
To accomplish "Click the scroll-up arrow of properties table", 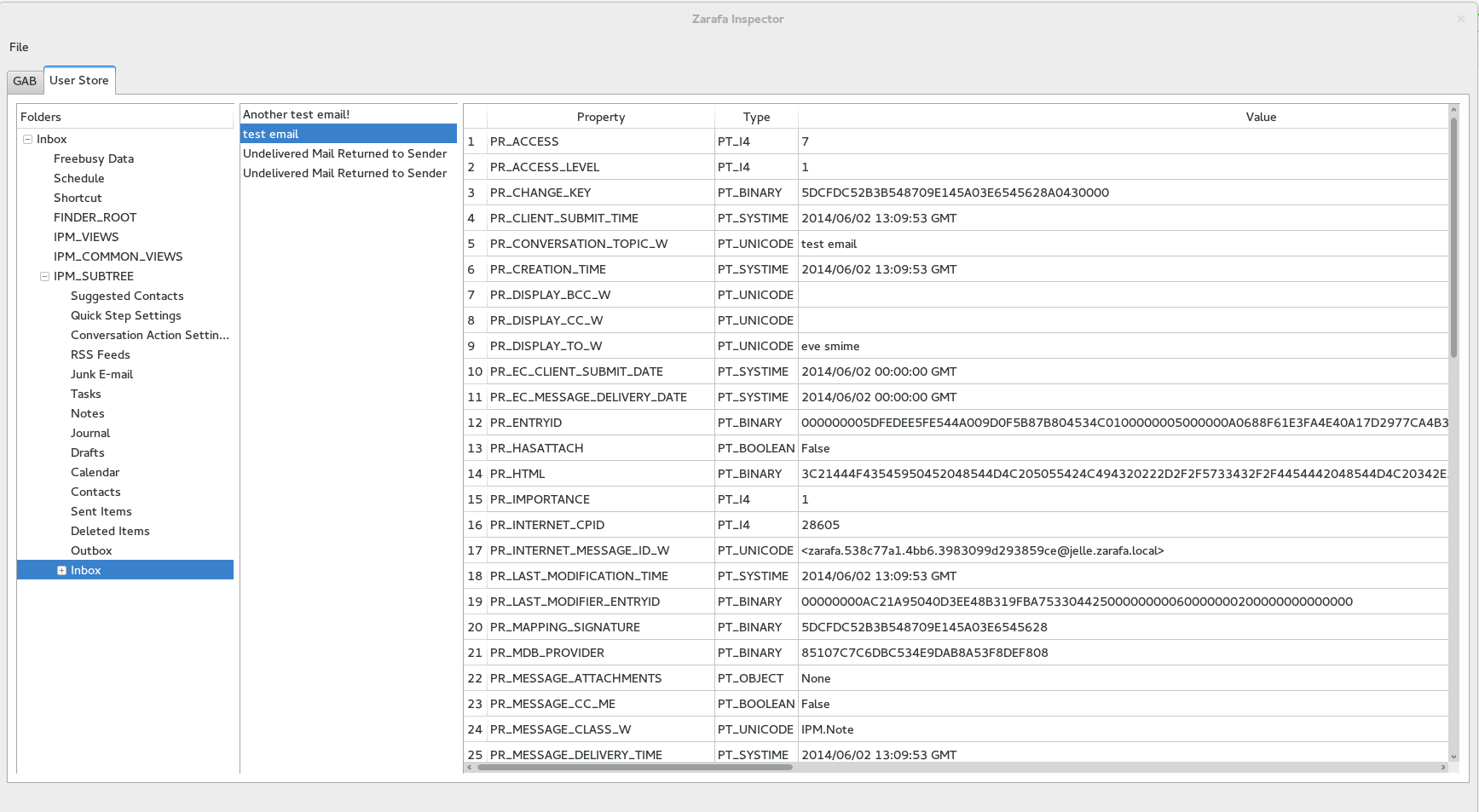I will click(x=1453, y=110).
